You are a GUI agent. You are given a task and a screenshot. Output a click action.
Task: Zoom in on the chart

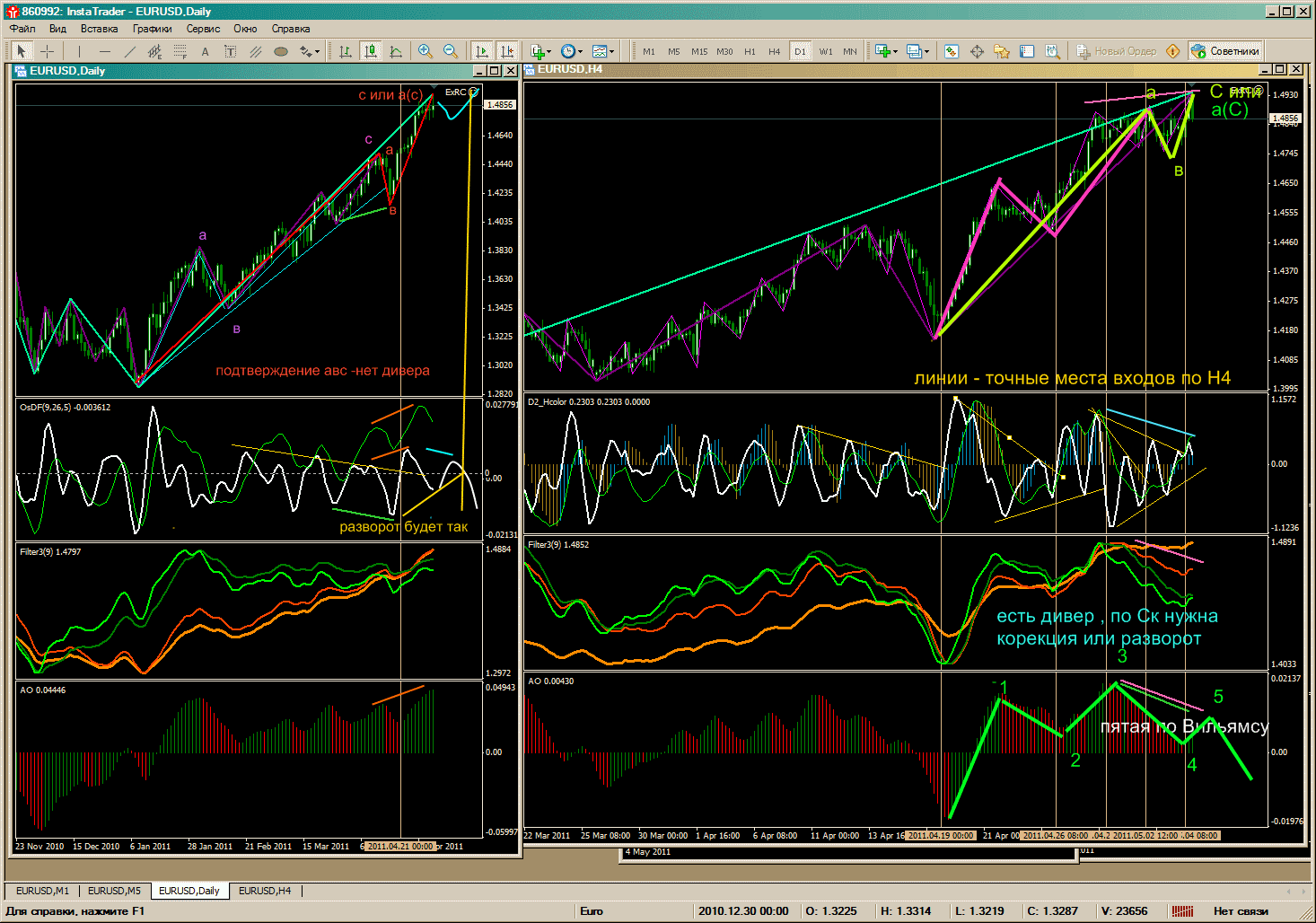pyautogui.click(x=426, y=51)
